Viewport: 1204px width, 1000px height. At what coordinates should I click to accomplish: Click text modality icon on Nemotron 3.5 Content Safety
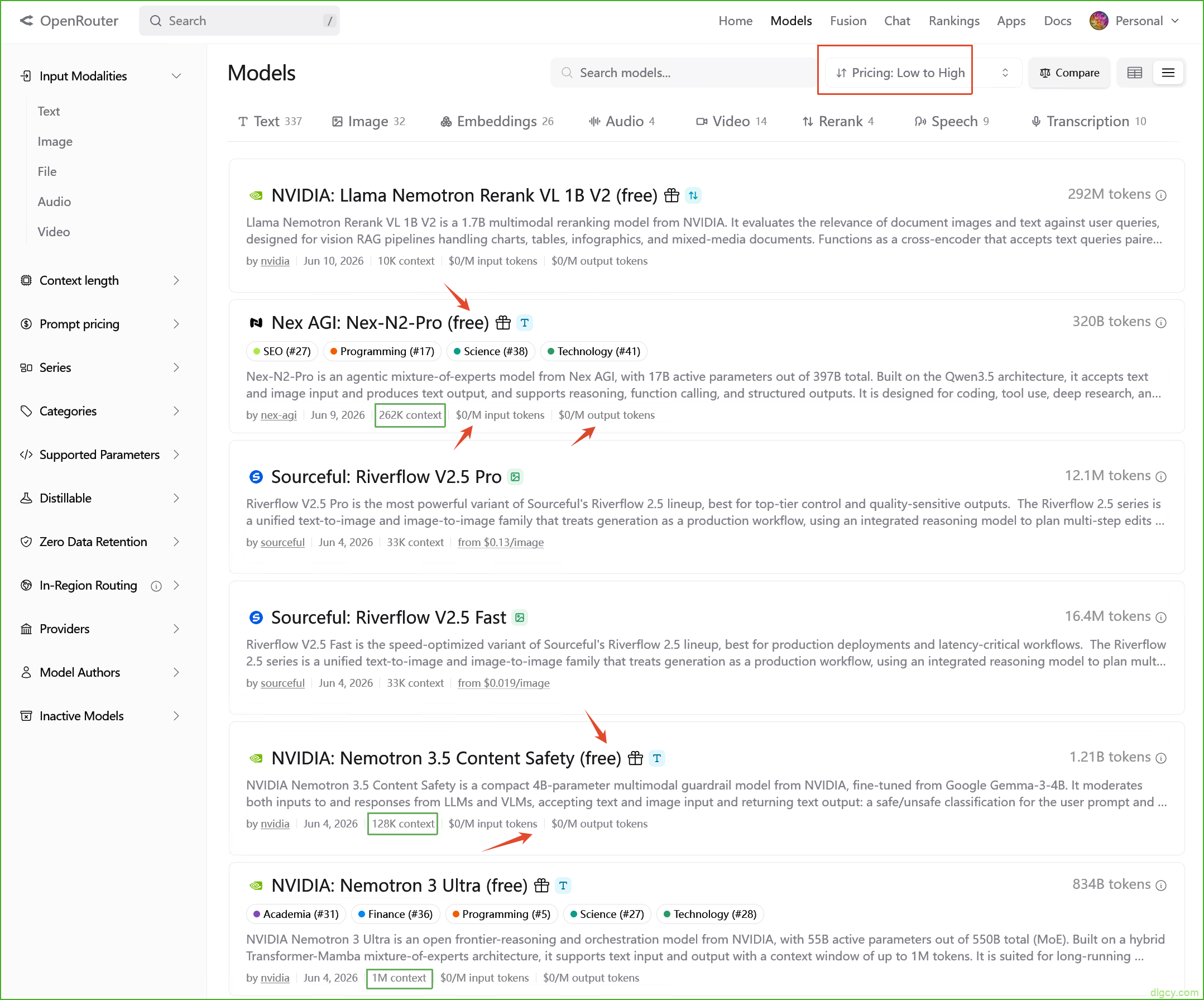pyautogui.click(x=657, y=758)
